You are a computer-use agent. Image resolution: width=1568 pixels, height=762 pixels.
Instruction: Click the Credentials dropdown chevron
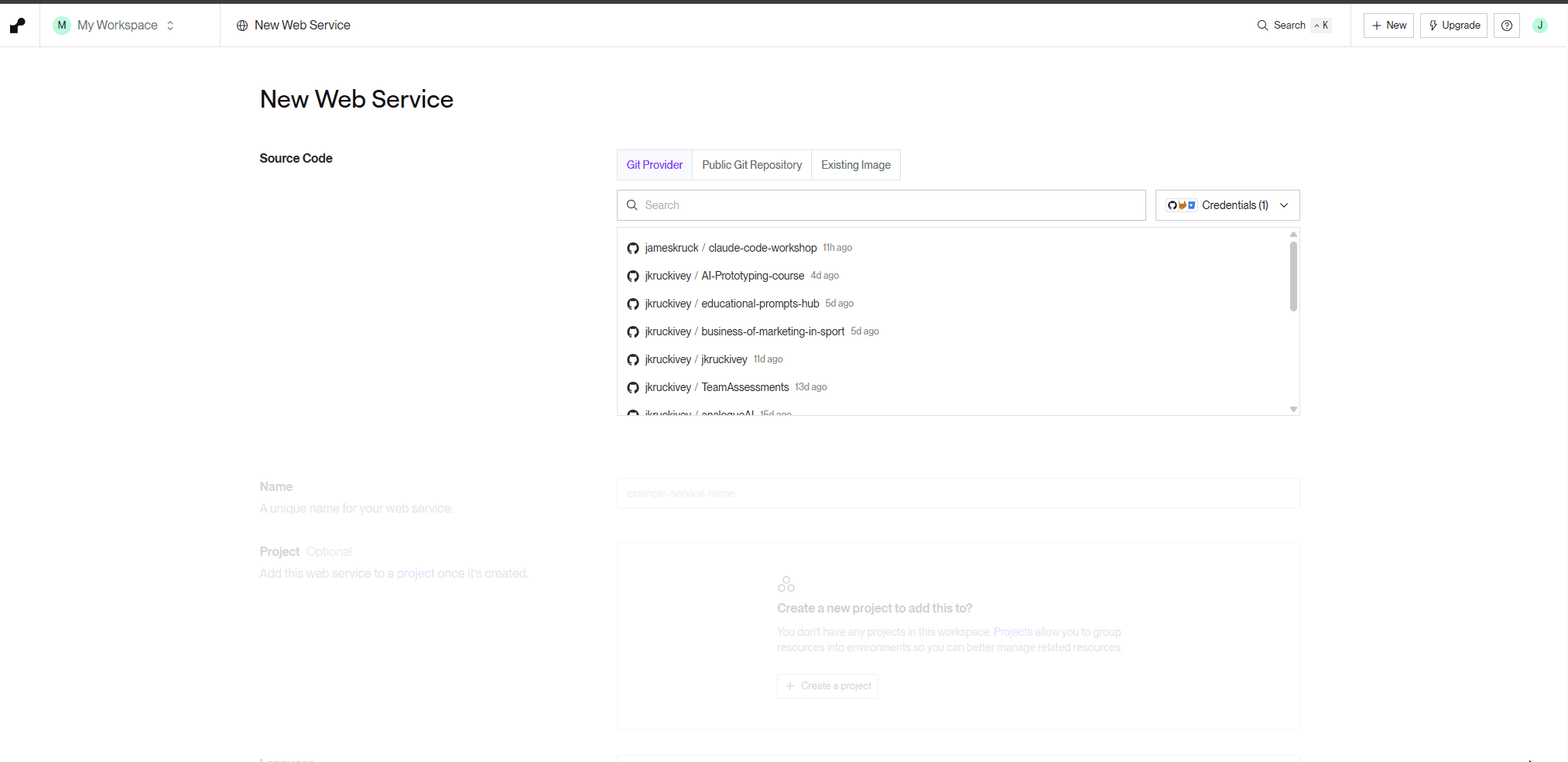1284,205
